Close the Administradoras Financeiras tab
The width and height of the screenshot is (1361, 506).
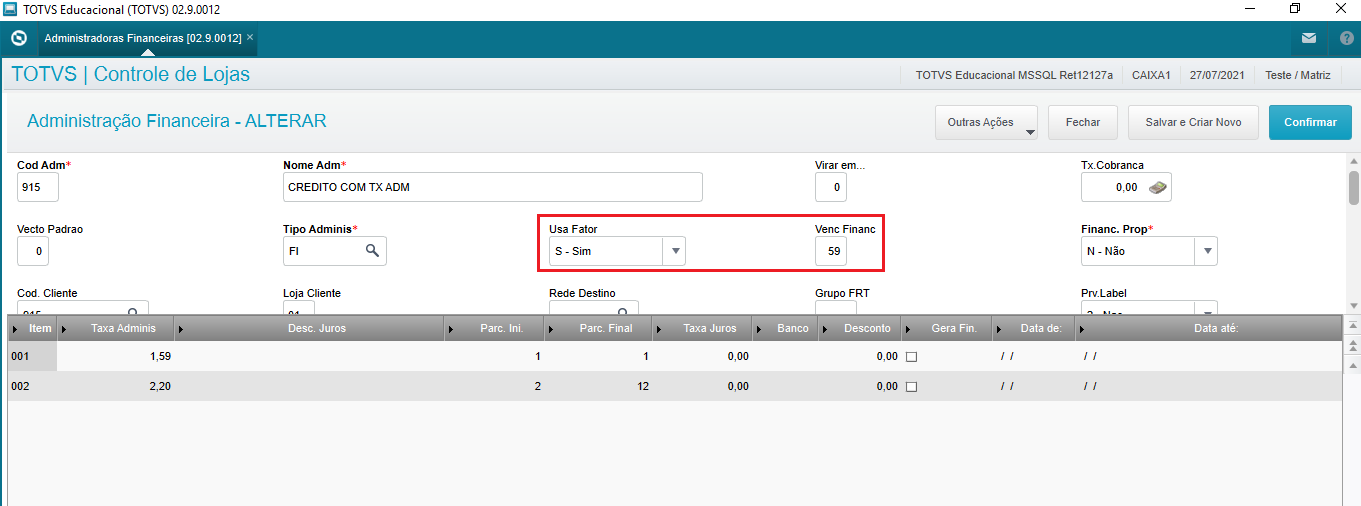coord(250,38)
